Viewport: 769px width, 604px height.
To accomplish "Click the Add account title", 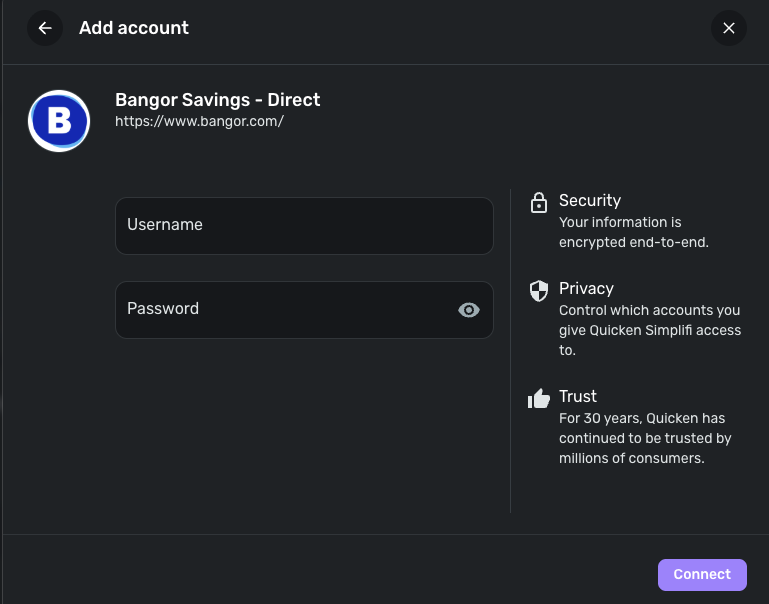I will point(134,28).
